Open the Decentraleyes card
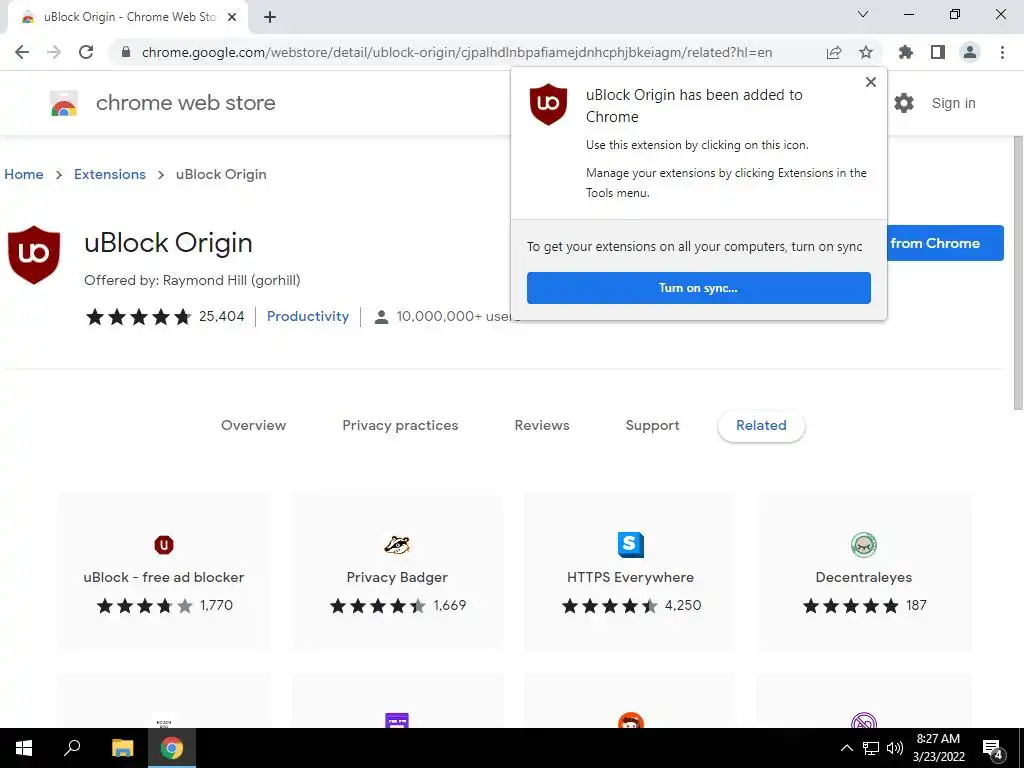This screenshot has width=1024, height=768. coord(863,572)
